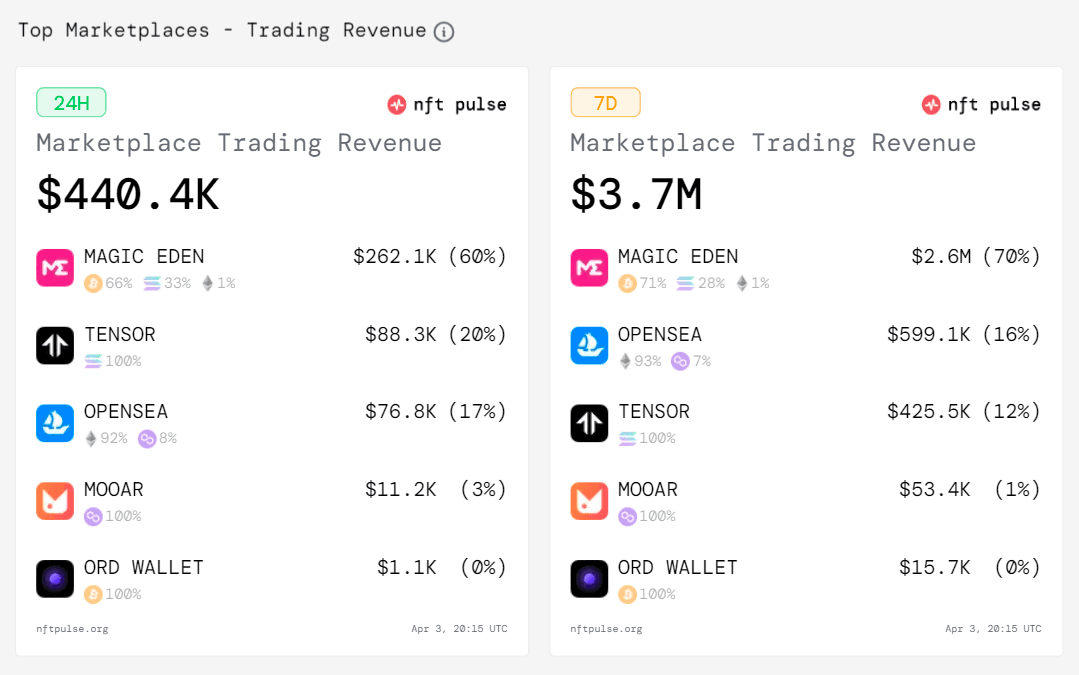1079x675 pixels.
Task: Click Tensor logo in 7D card
Action: [589, 423]
